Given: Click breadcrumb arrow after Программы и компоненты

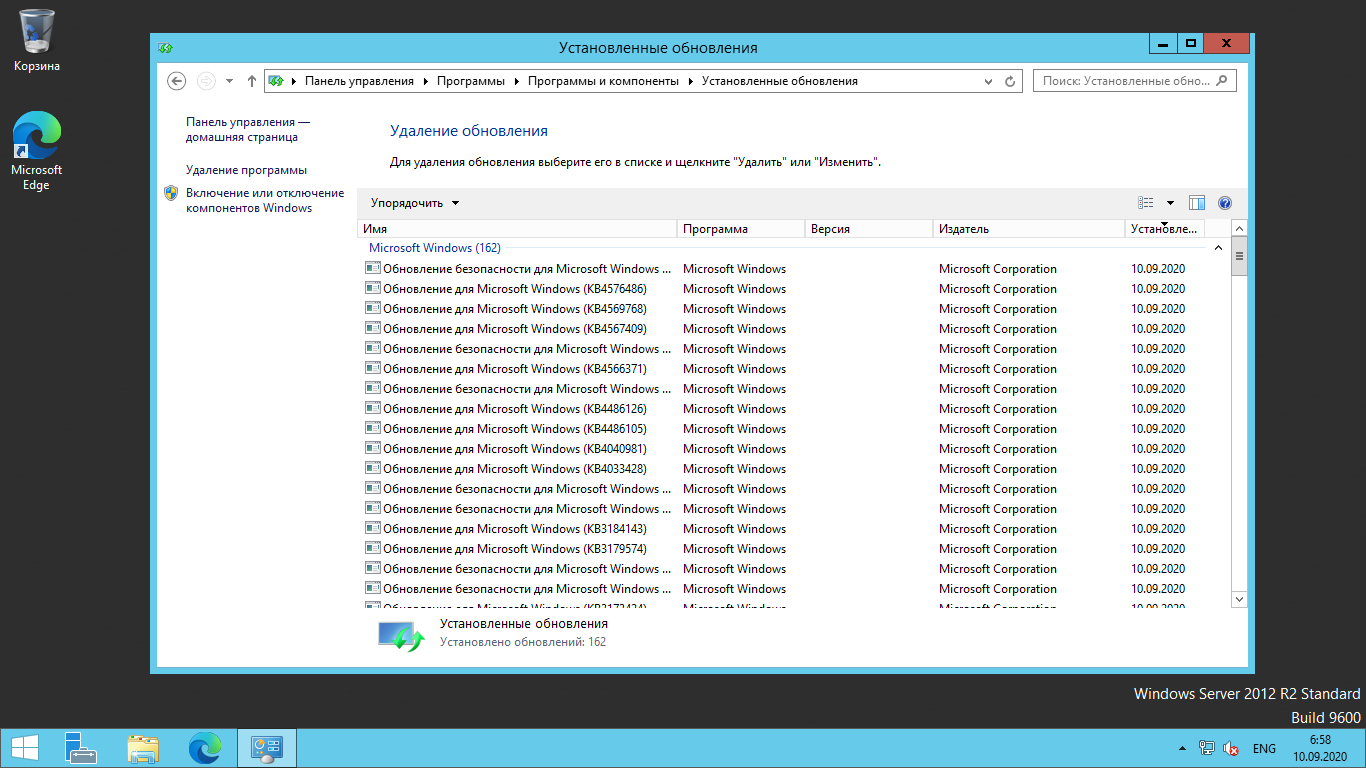Looking at the screenshot, I should click(x=690, y=81).
